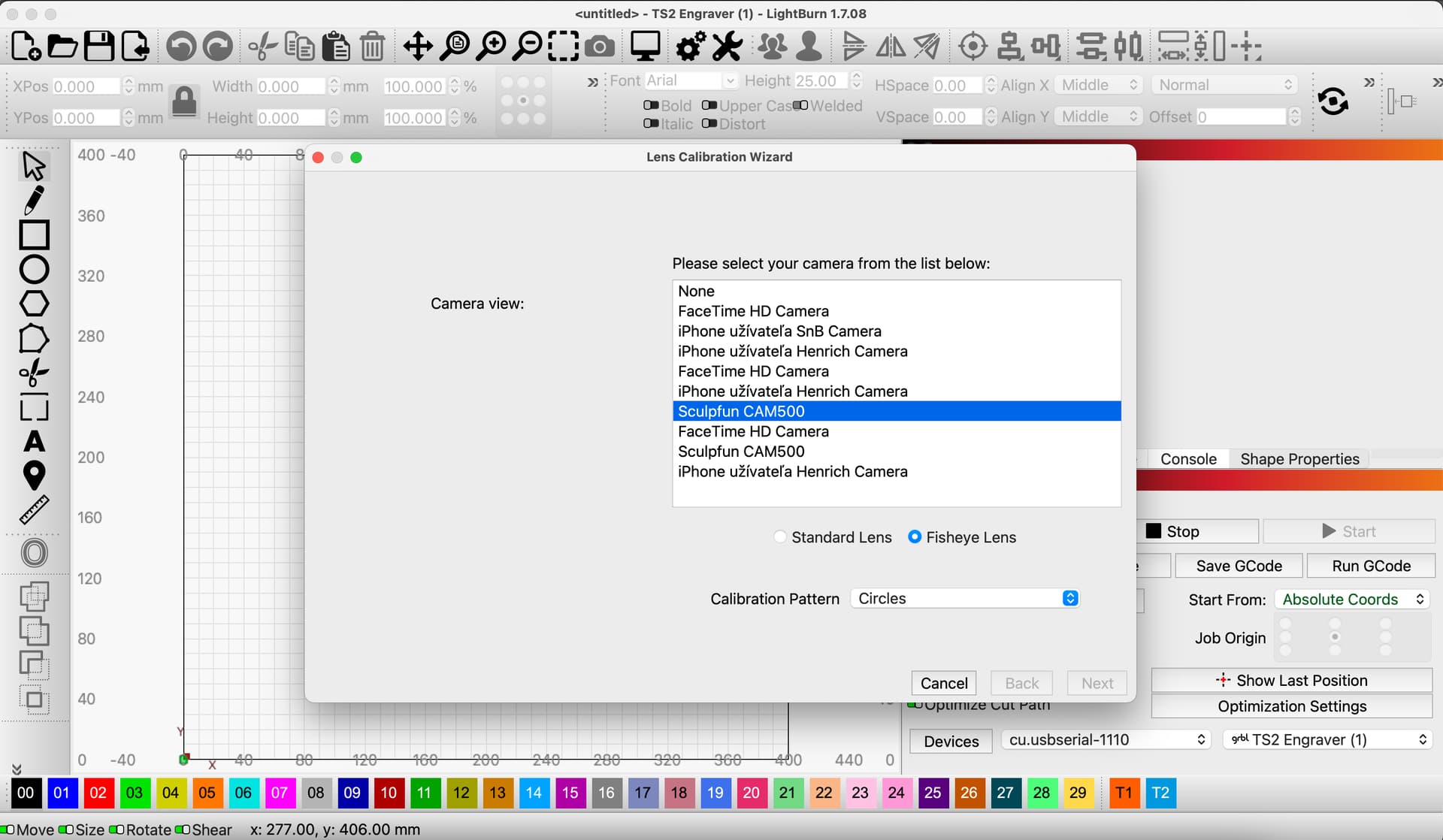Open the TS2 Engraver device dropdown

tap(1327, 740)
